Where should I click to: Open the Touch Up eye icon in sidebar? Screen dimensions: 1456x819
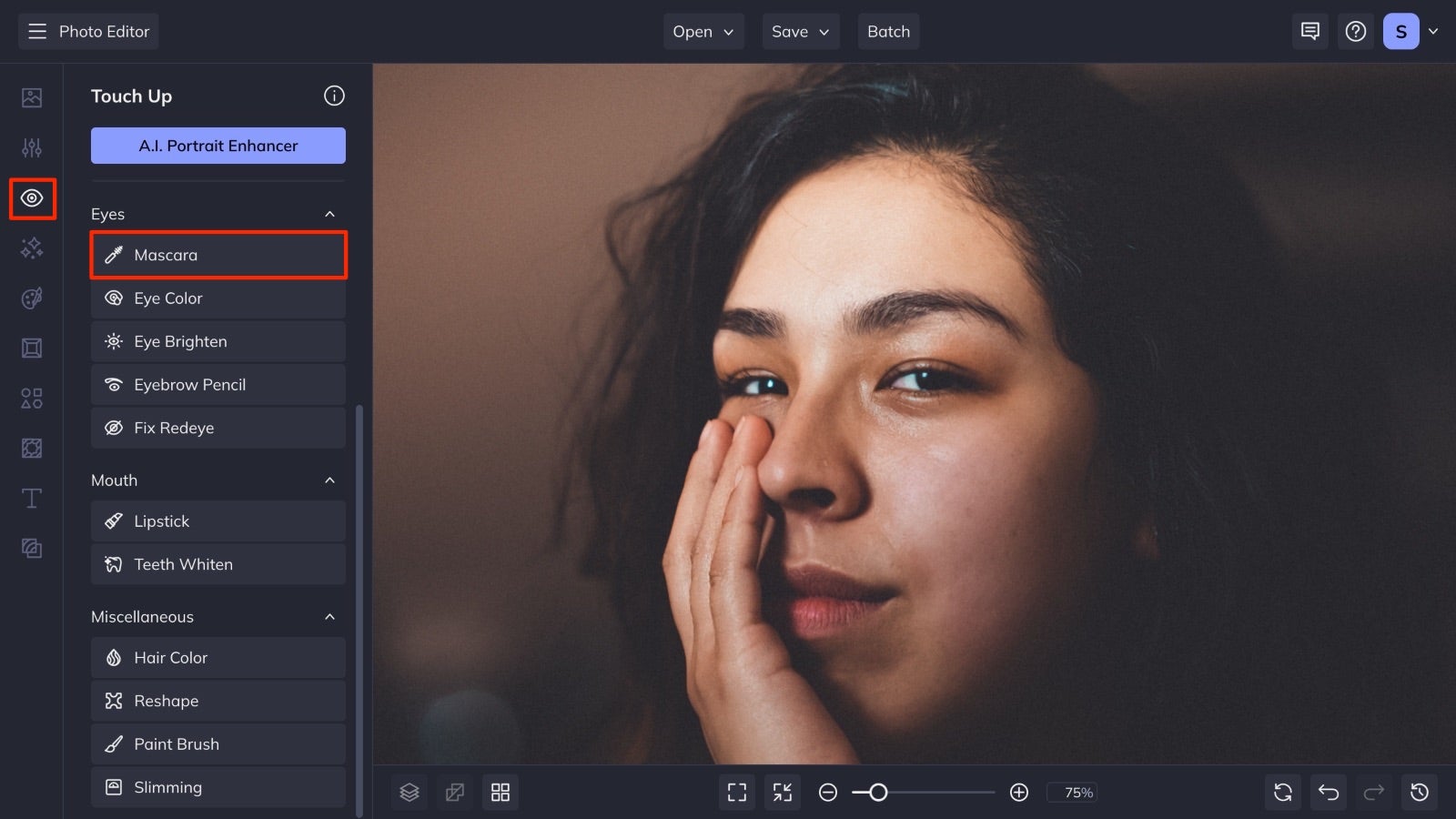coord(32,198)
